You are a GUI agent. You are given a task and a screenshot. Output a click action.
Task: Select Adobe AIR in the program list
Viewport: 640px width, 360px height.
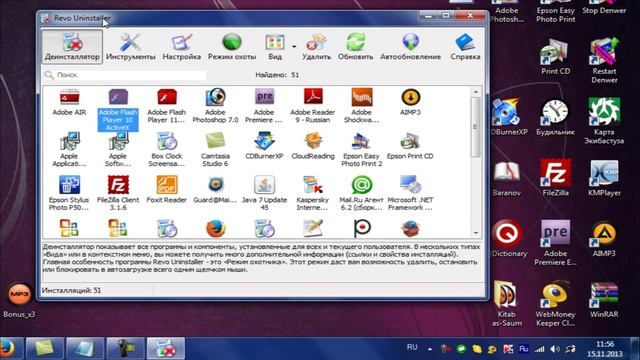click(69, 102)
